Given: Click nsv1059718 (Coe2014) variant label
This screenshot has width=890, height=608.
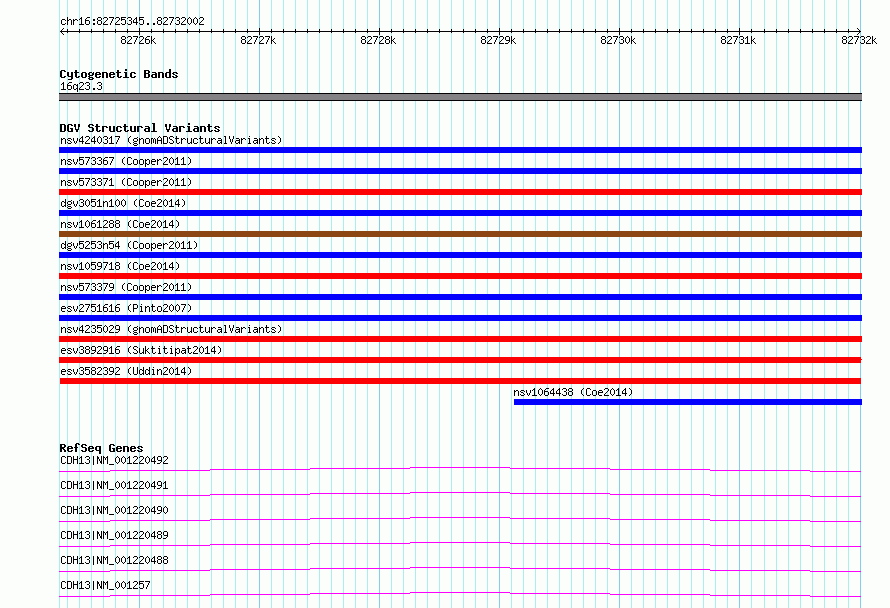Looking at the screenshot, I should coord(120,266).
